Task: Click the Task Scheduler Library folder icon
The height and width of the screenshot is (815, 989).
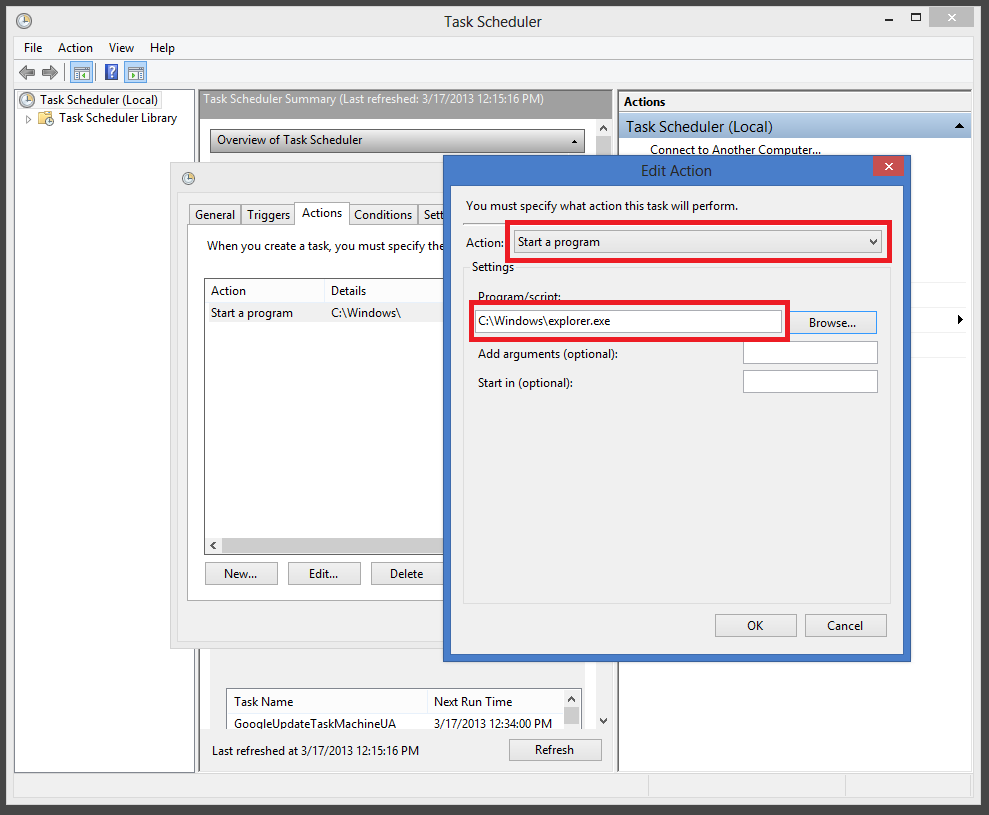Action: pyautogui.click(x=45, y=118)
